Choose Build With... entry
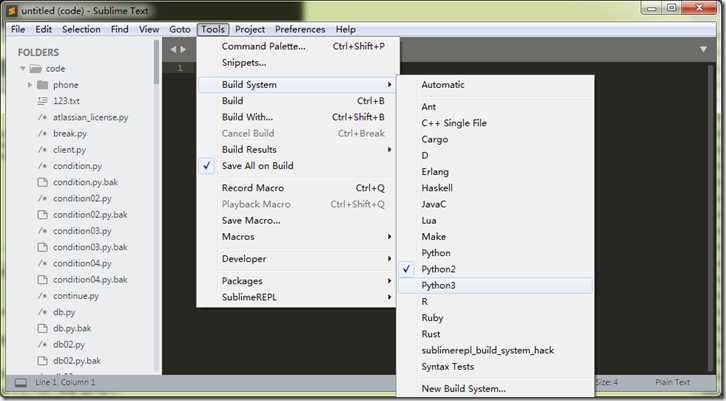The height and width of the screenshot is (401, 726). [296, 117]
